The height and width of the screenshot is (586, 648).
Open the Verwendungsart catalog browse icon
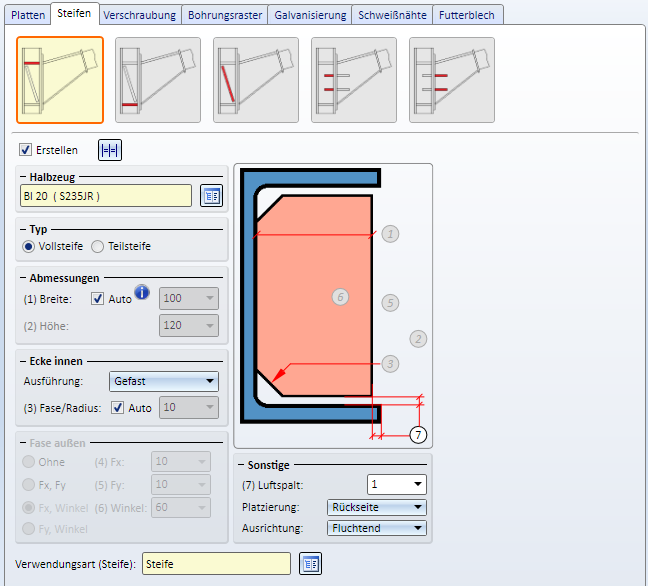(311, 564)
